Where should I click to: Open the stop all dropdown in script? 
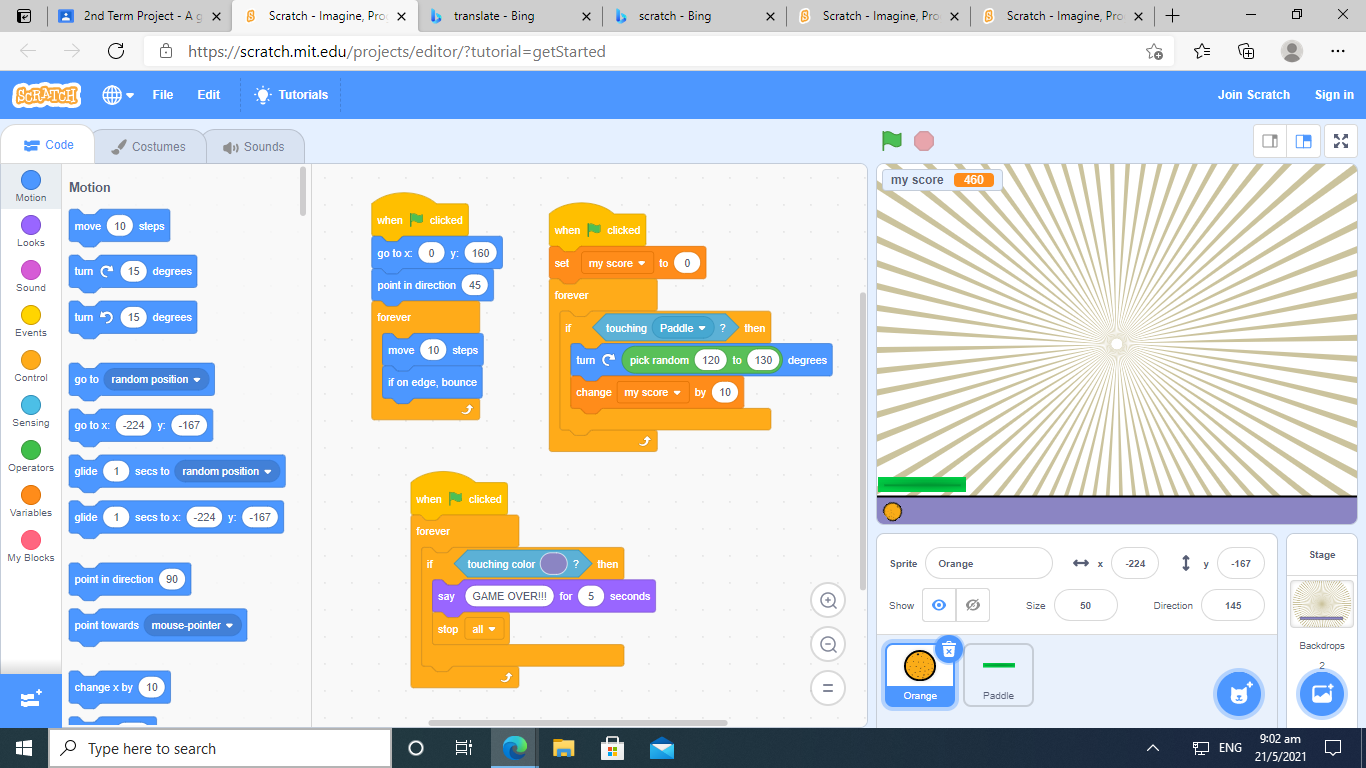pos(491,629)
